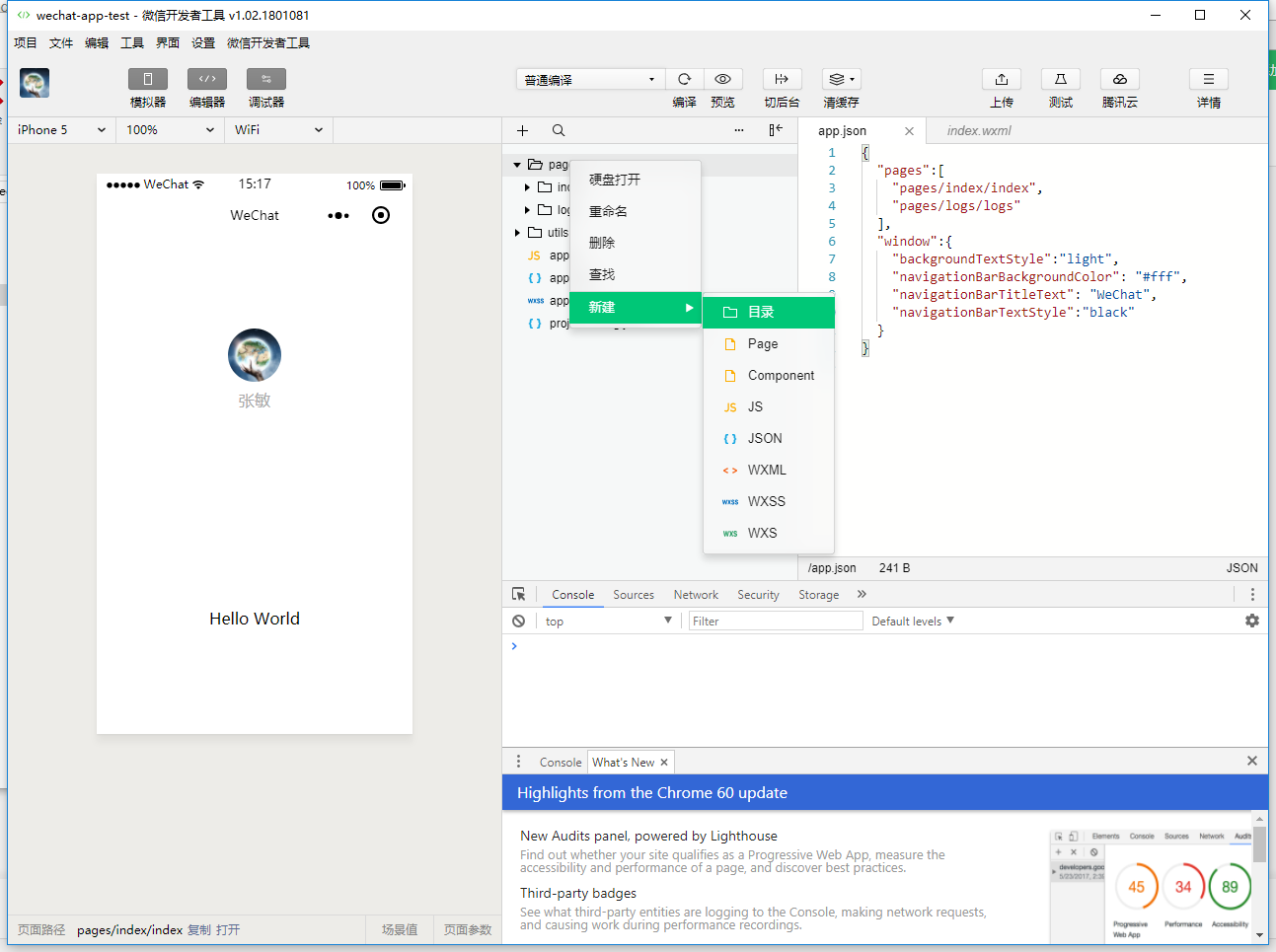Select 重命名 in the context menu
1276x952 pixels.
[x=636, y=211]
